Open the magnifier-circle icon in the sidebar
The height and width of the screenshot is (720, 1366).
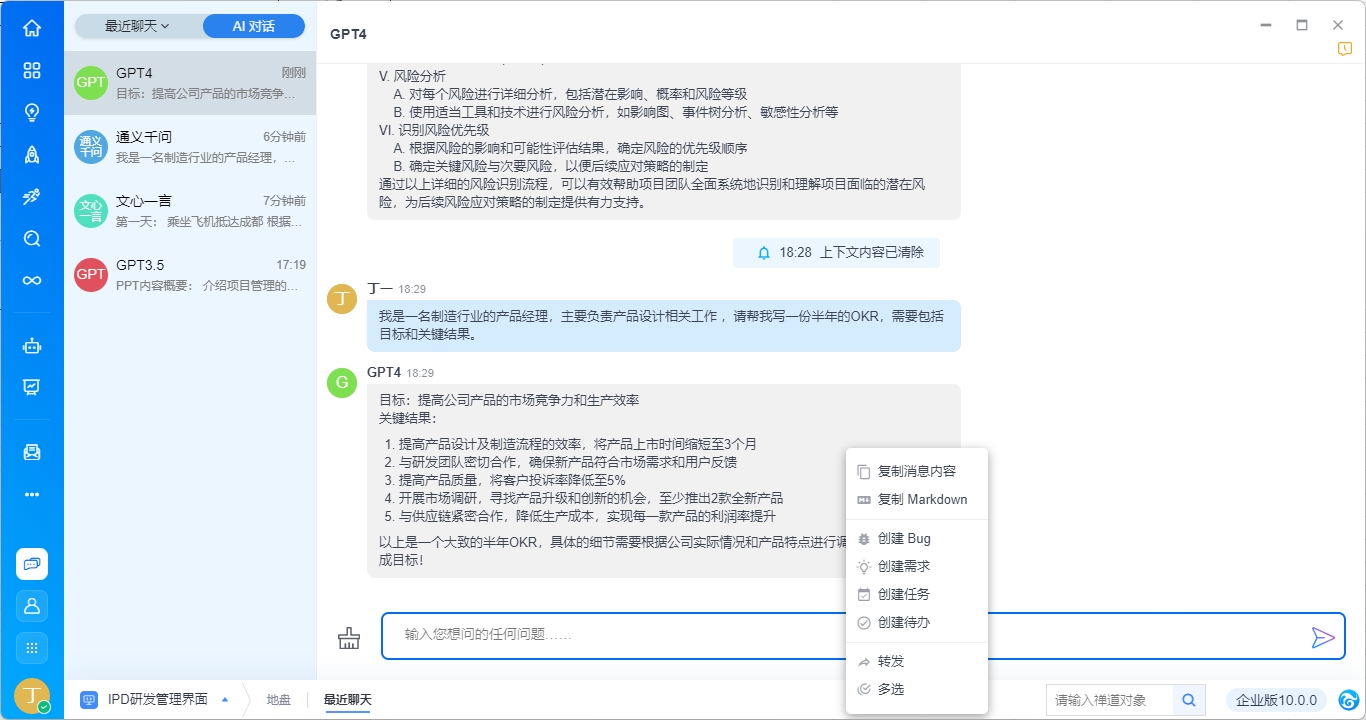coord(32,238)
